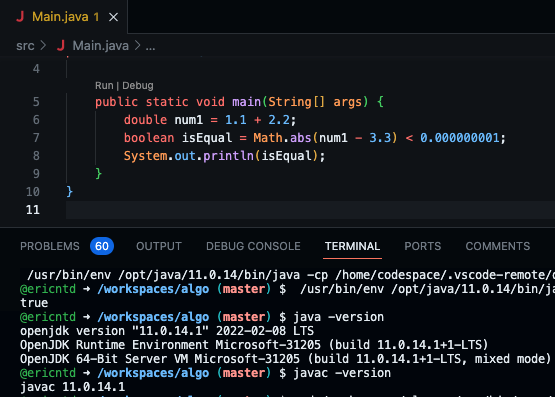Screen dimensions: 555x397
Task: Click the 'main' method name in code
Action: 246,102
